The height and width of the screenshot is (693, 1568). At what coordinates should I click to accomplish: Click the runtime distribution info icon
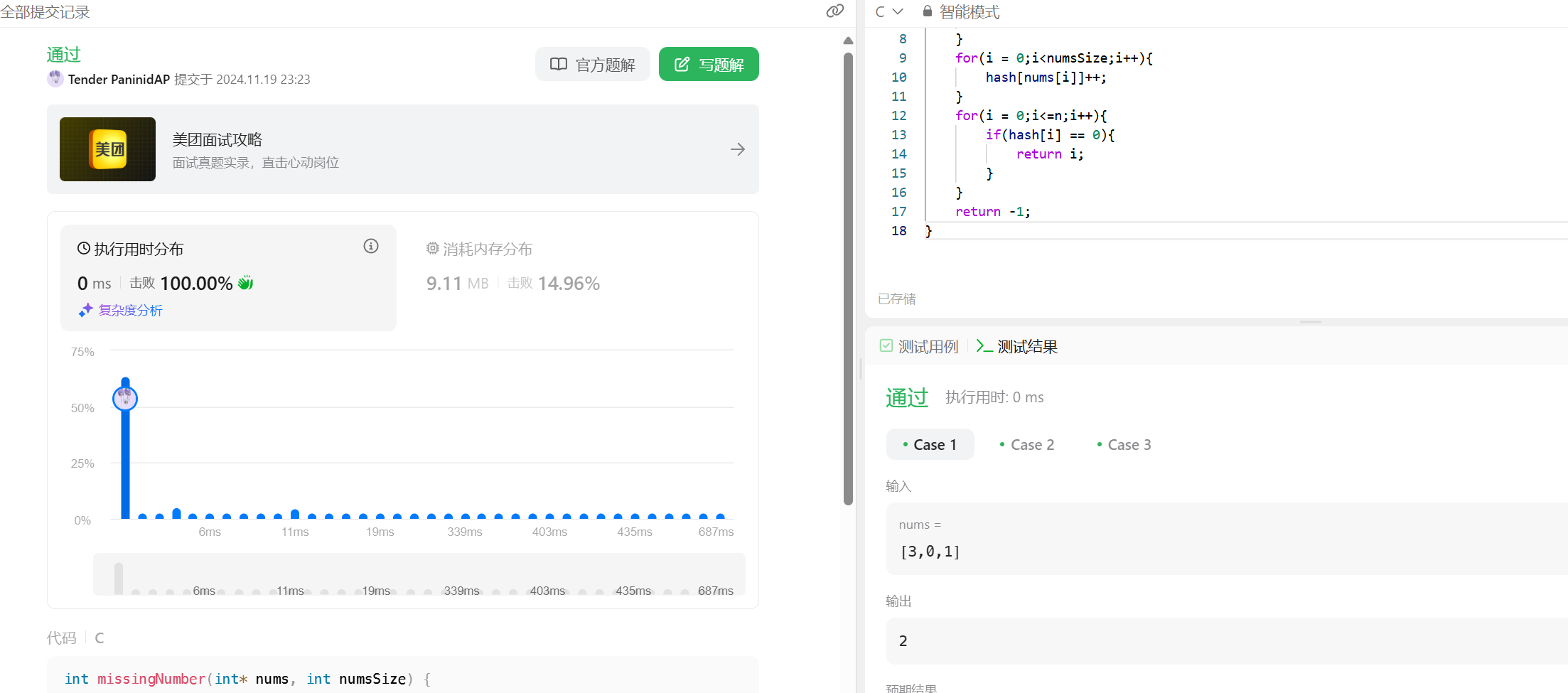371,247
